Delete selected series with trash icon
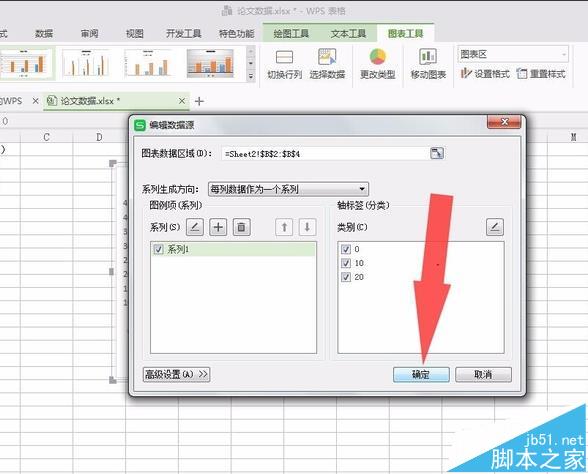588x474 pixels. pyautogui.click(x=242, y=227)
